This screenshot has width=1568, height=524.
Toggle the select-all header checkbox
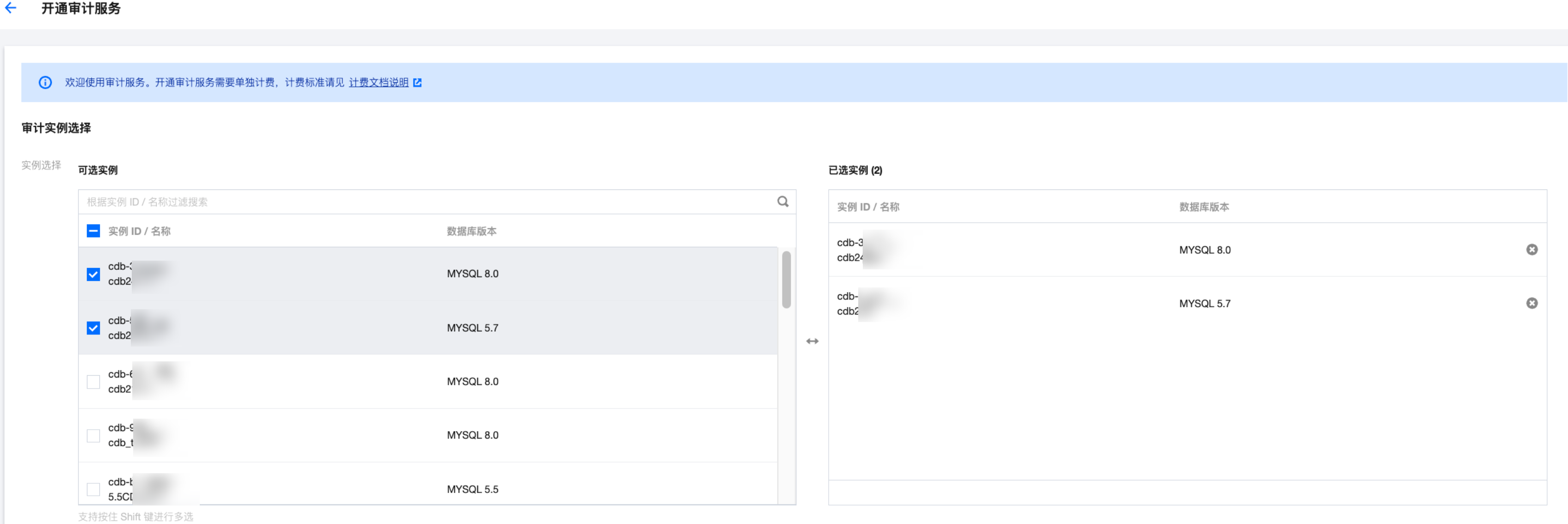(93, 231)
